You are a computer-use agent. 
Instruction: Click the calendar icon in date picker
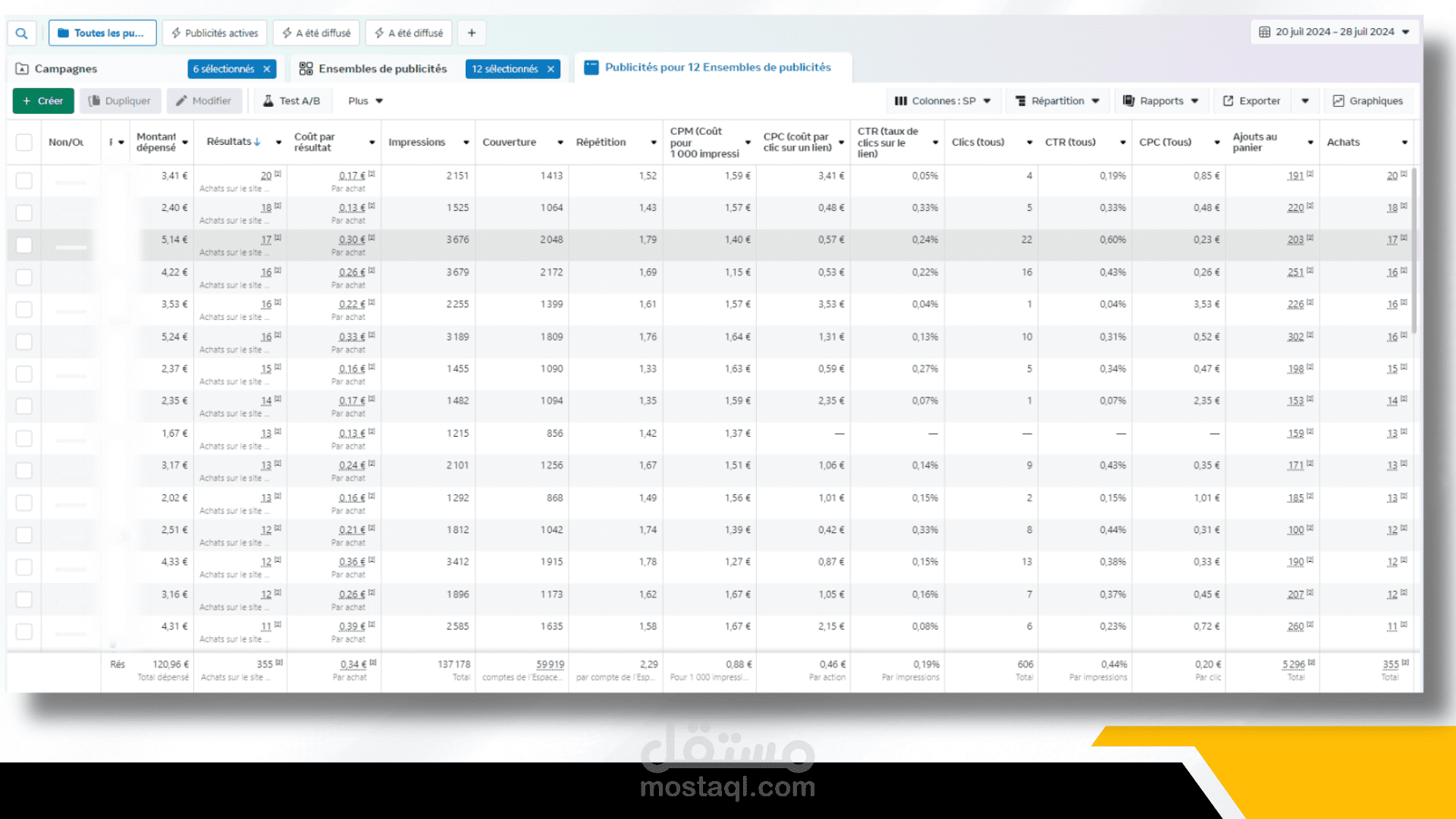pos(1264,32)
